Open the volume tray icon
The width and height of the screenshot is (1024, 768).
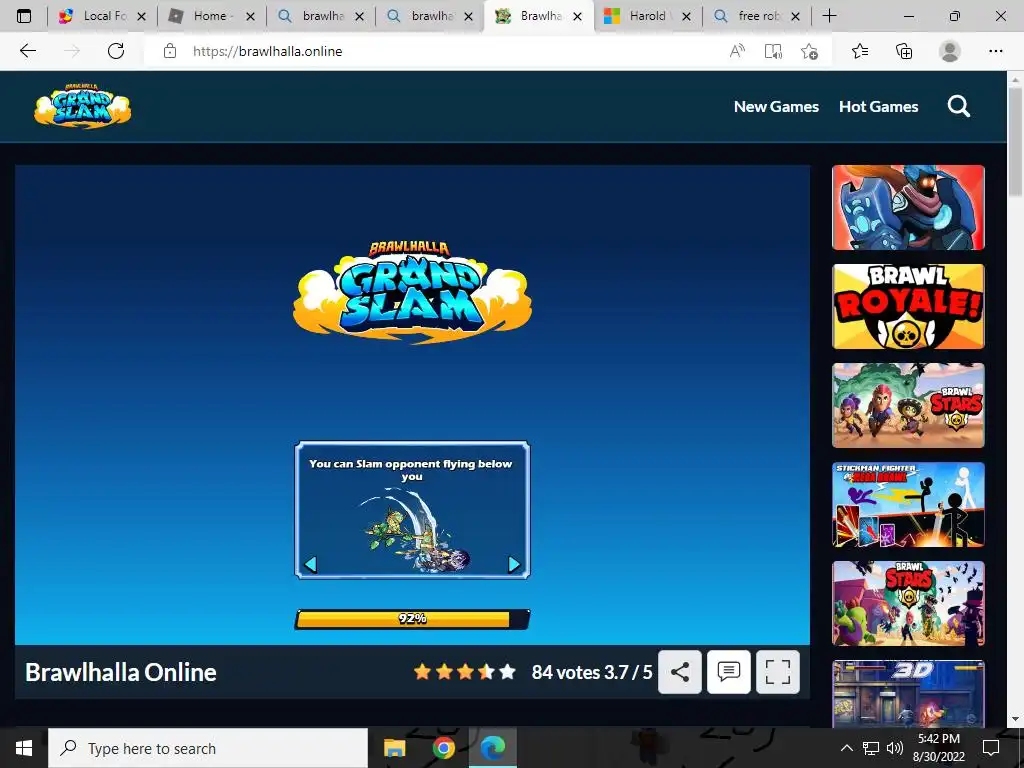click(895, 748)
